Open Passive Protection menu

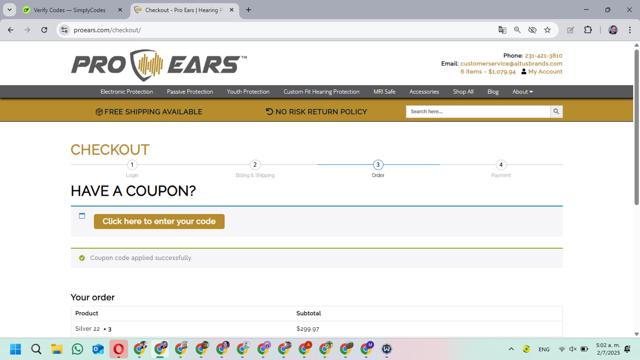tap(190, 92)
